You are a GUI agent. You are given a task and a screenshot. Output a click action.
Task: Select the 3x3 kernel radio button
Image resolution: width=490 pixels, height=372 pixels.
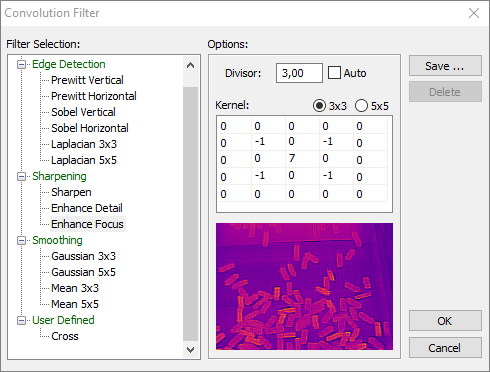click(319, 106)
